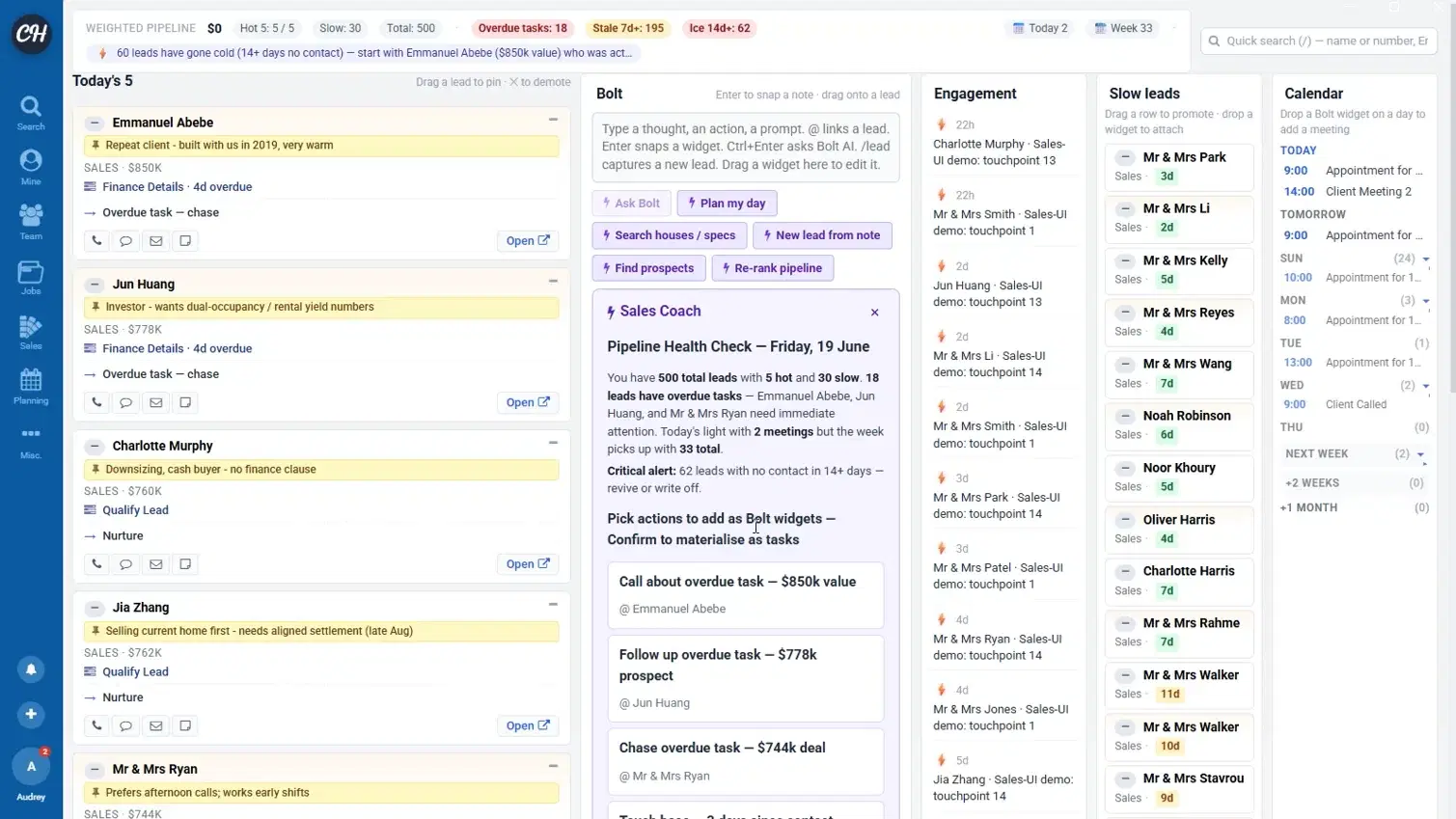
Task: Toggle the minus circle beside Emmanuel Abebe
Action: tap(94, 123)
